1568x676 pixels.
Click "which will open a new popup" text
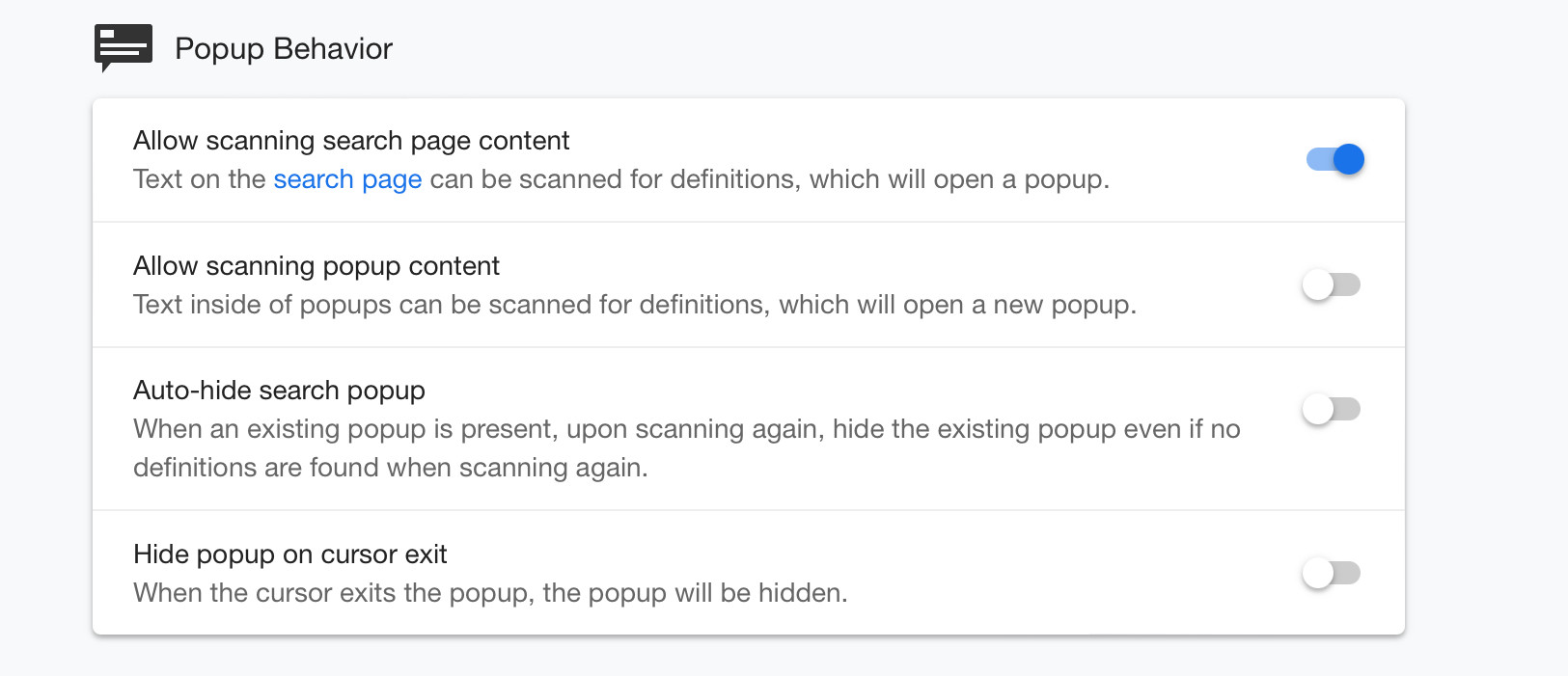pos(957,305)
